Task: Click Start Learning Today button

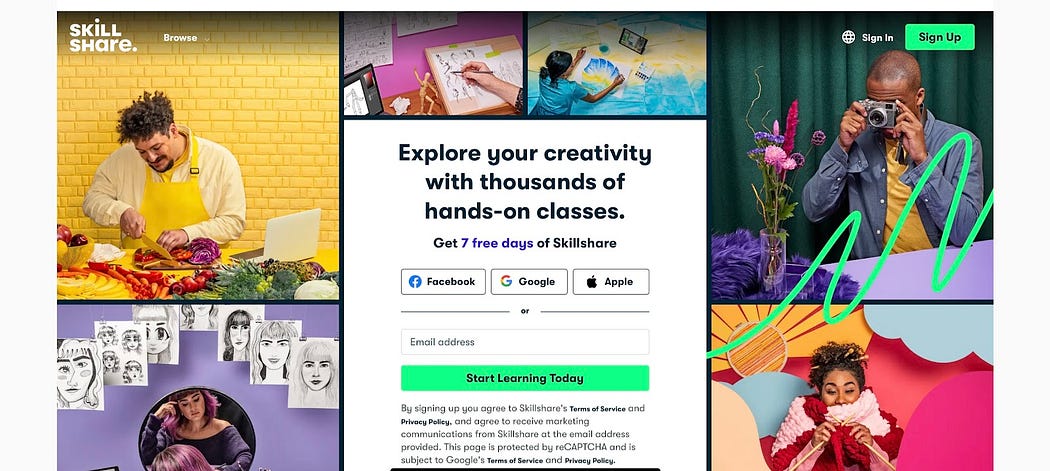Action: pos(525,378)
